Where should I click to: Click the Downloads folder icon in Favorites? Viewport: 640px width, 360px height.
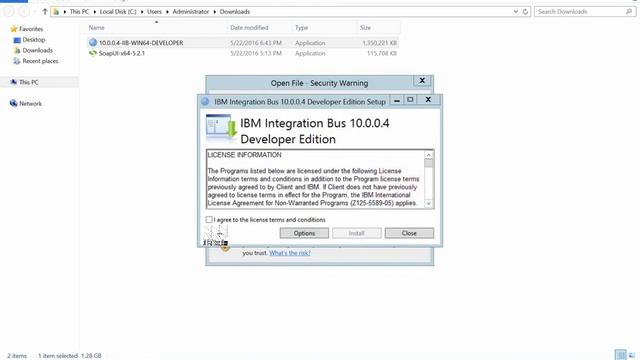point(17,50)
